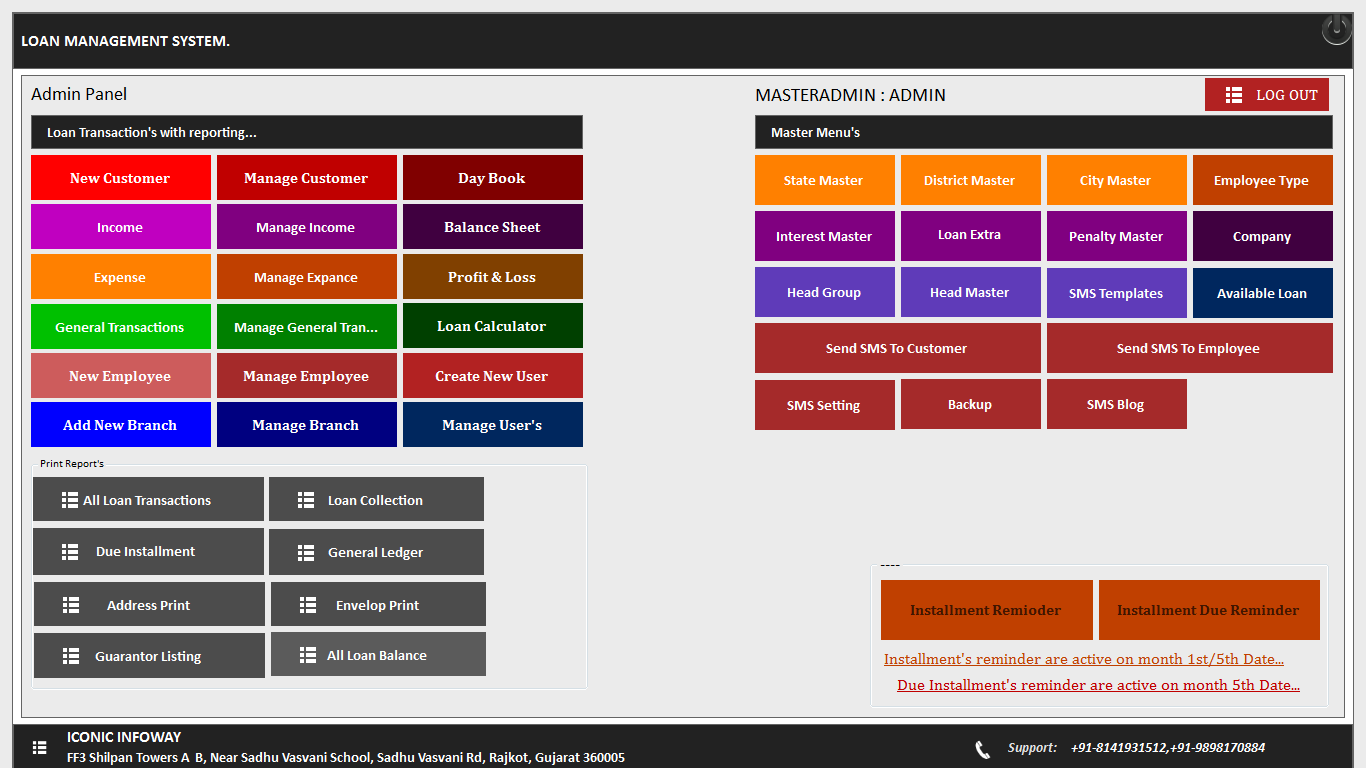Open the Balance Sheet report
The image size is (1366, 768).
coord(492,227)
